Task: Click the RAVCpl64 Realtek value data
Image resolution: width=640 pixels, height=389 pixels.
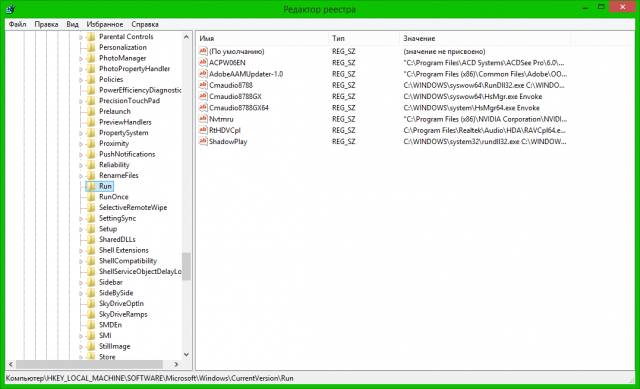Action: [x=484, y=130]
